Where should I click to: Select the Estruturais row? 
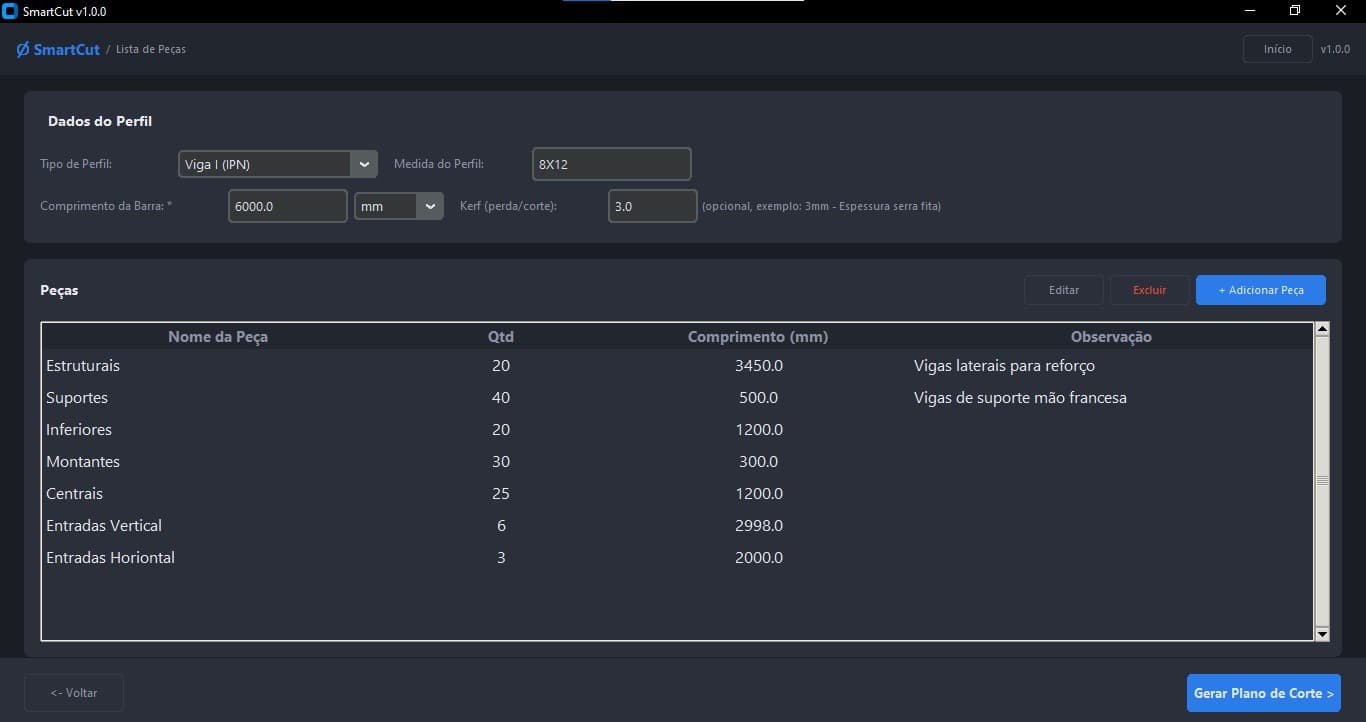tap(677, 366)
